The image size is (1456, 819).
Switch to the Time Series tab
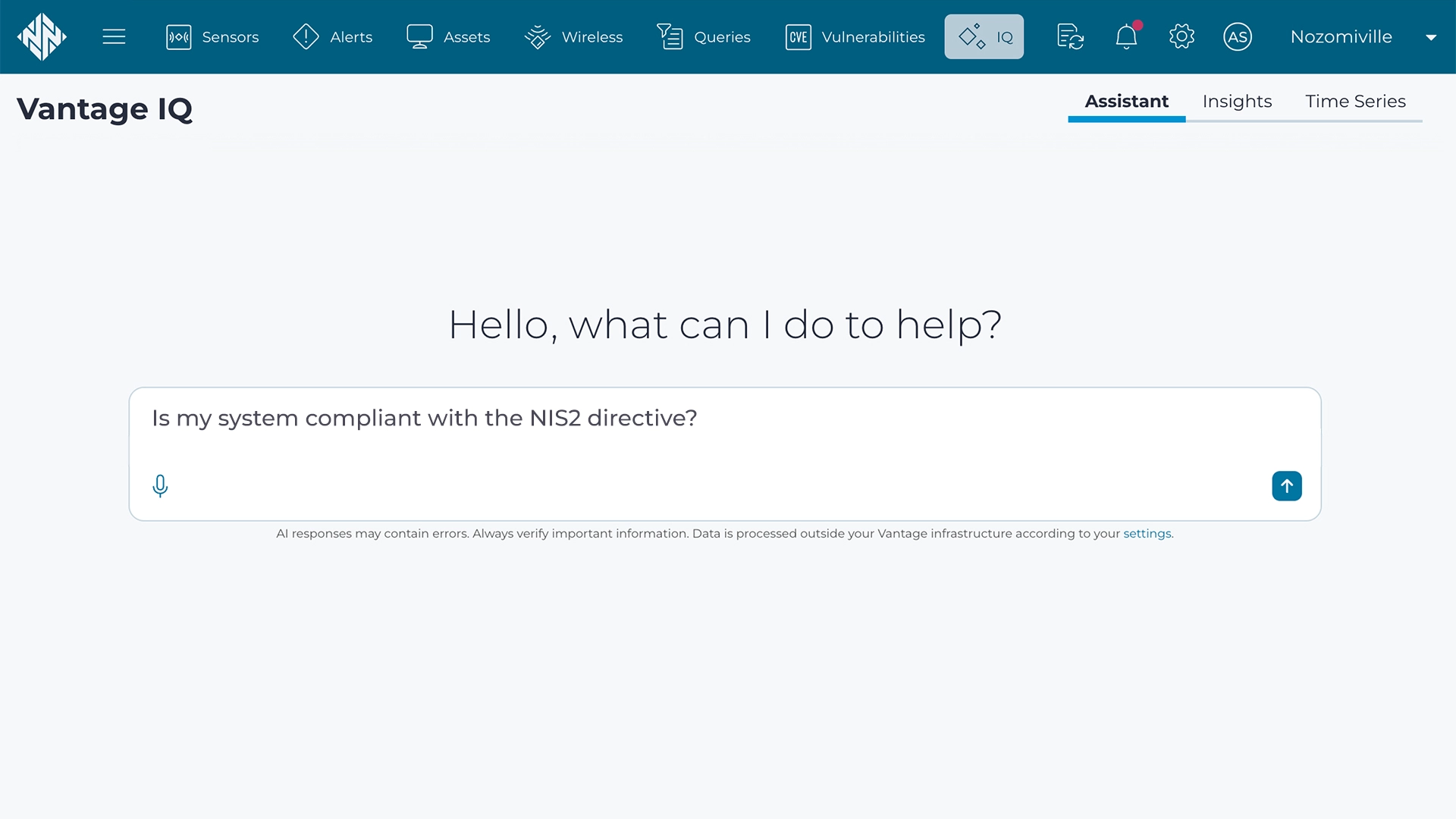1355,102
